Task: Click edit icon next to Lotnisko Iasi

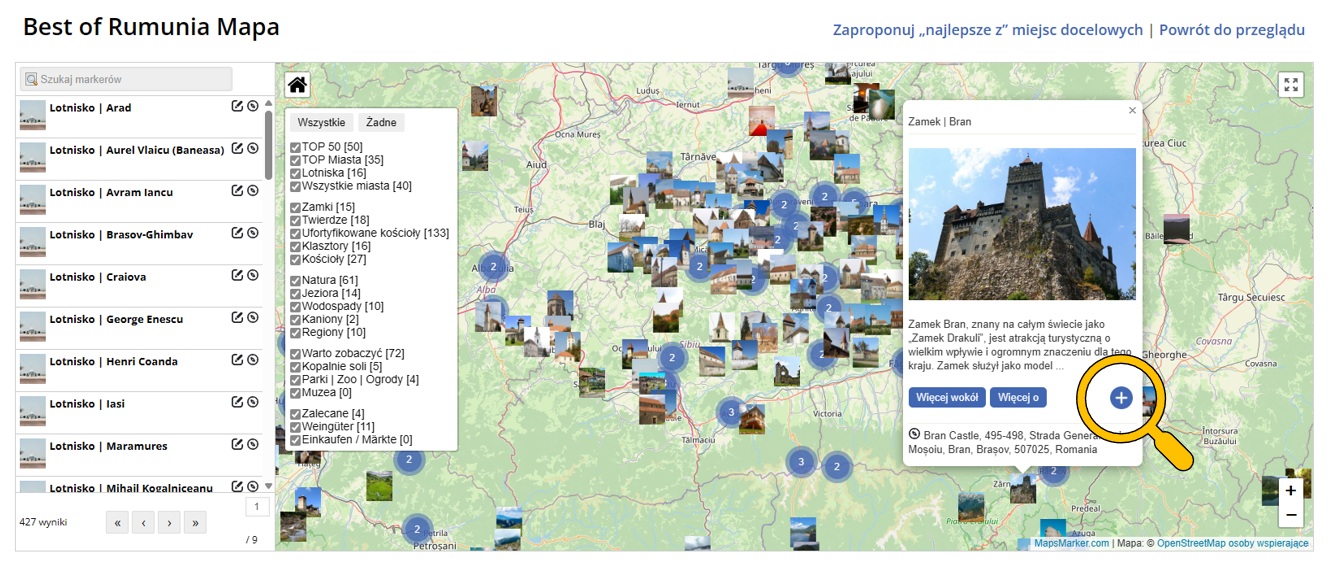Action: pos(237,402)
